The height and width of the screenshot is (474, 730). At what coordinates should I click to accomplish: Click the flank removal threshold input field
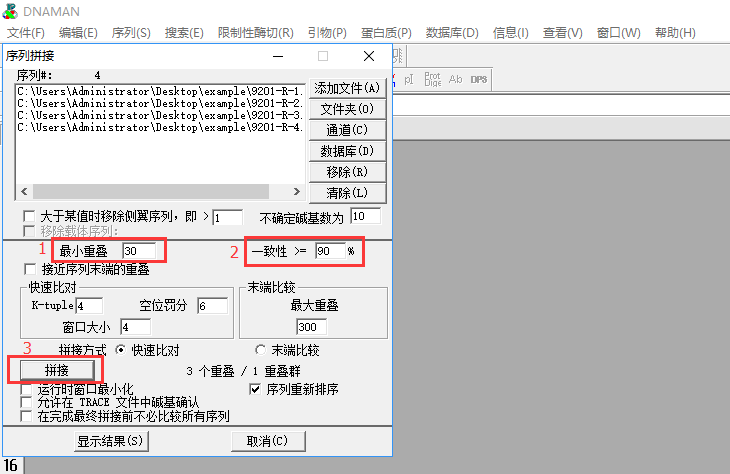[x=227, y=217]
